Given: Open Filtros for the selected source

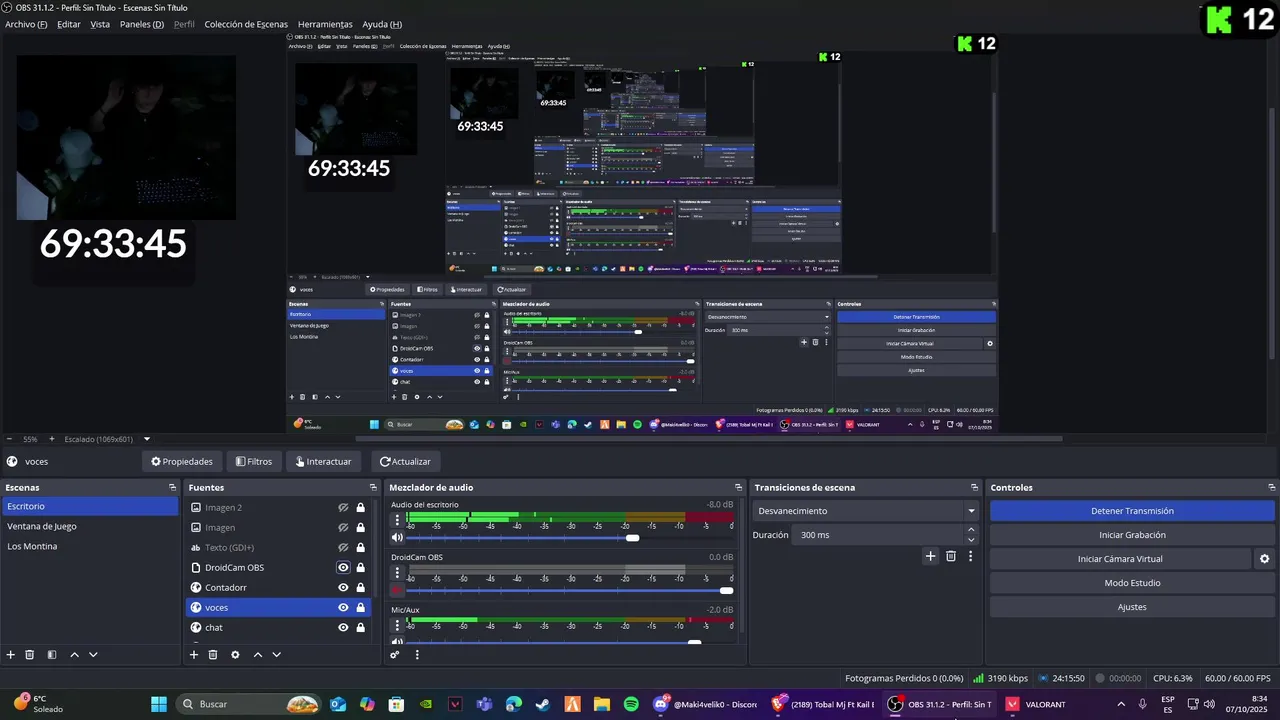Looking at the screenshot, I should pos(253,462).
